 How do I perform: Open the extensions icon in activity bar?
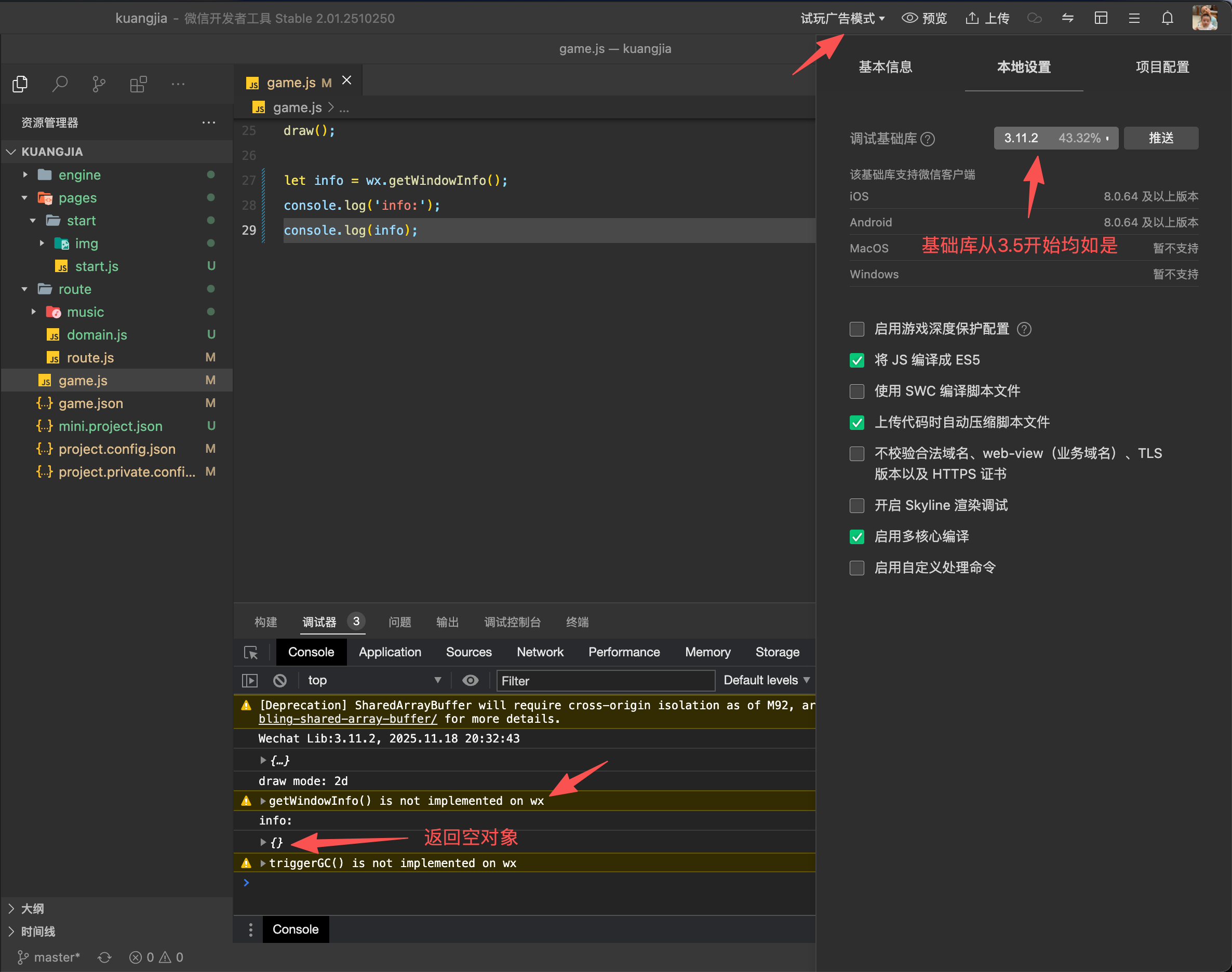[x=138, y=84]
